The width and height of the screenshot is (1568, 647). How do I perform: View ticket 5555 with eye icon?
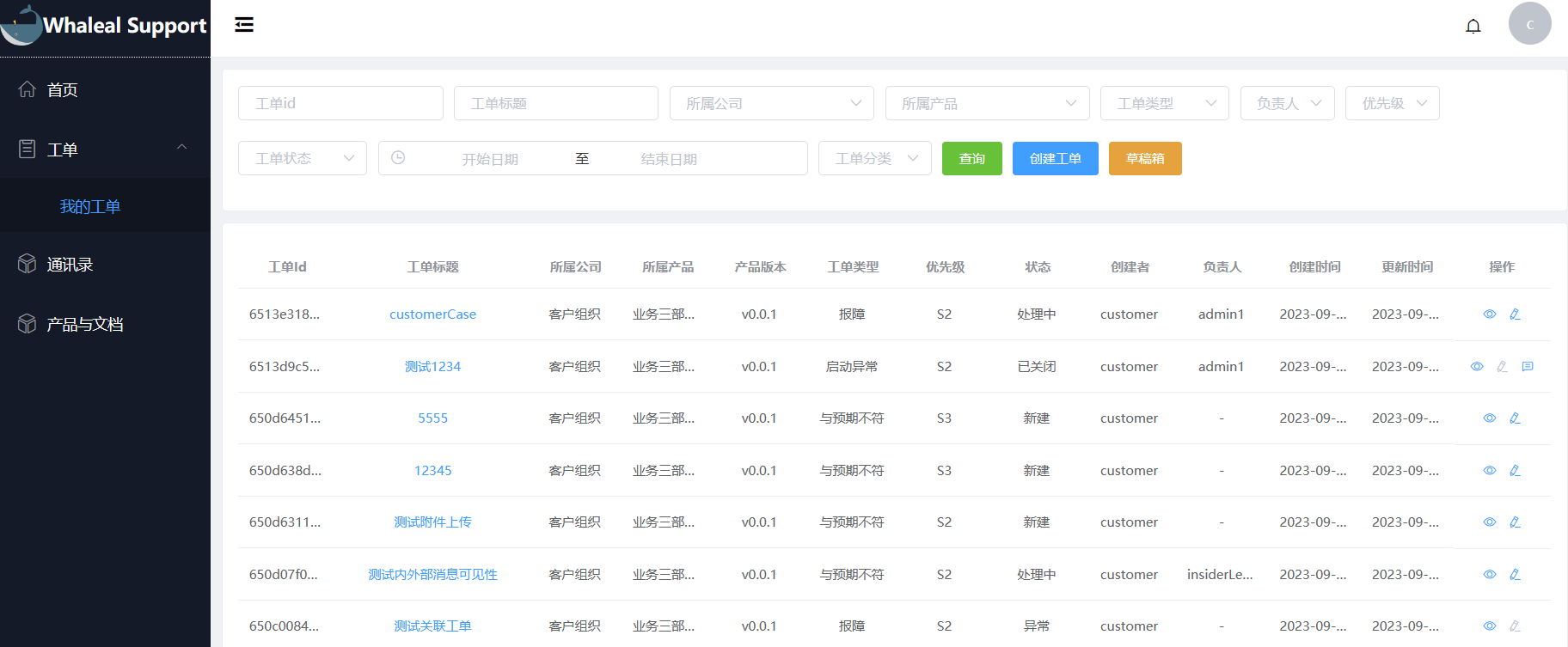1490,418
